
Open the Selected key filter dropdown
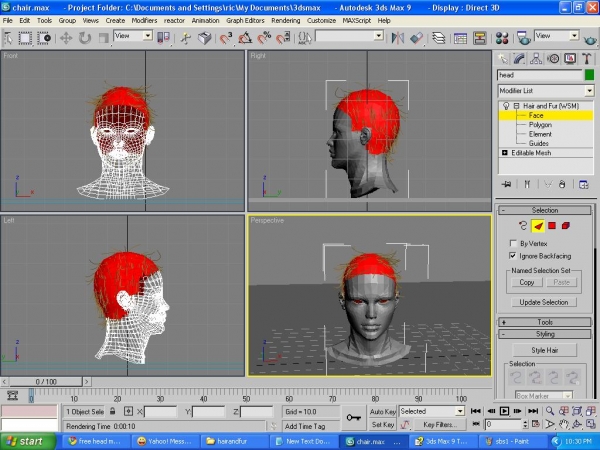pos(432,411)
